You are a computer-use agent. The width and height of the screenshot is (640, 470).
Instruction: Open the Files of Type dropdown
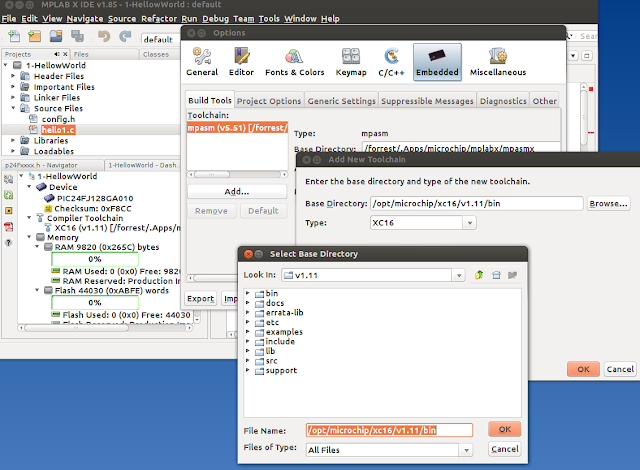(x=466, y=450)
